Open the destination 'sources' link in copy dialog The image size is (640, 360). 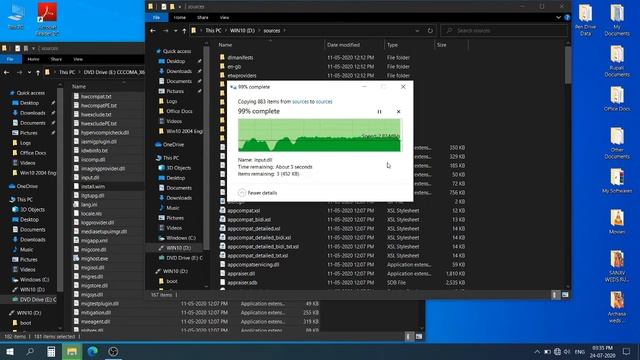[x=324, y=102]
